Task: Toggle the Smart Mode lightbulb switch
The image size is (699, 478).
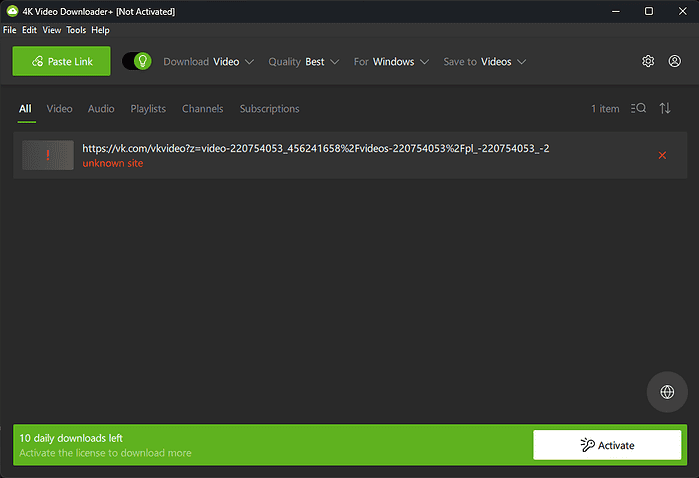Action: click(137, 61)
